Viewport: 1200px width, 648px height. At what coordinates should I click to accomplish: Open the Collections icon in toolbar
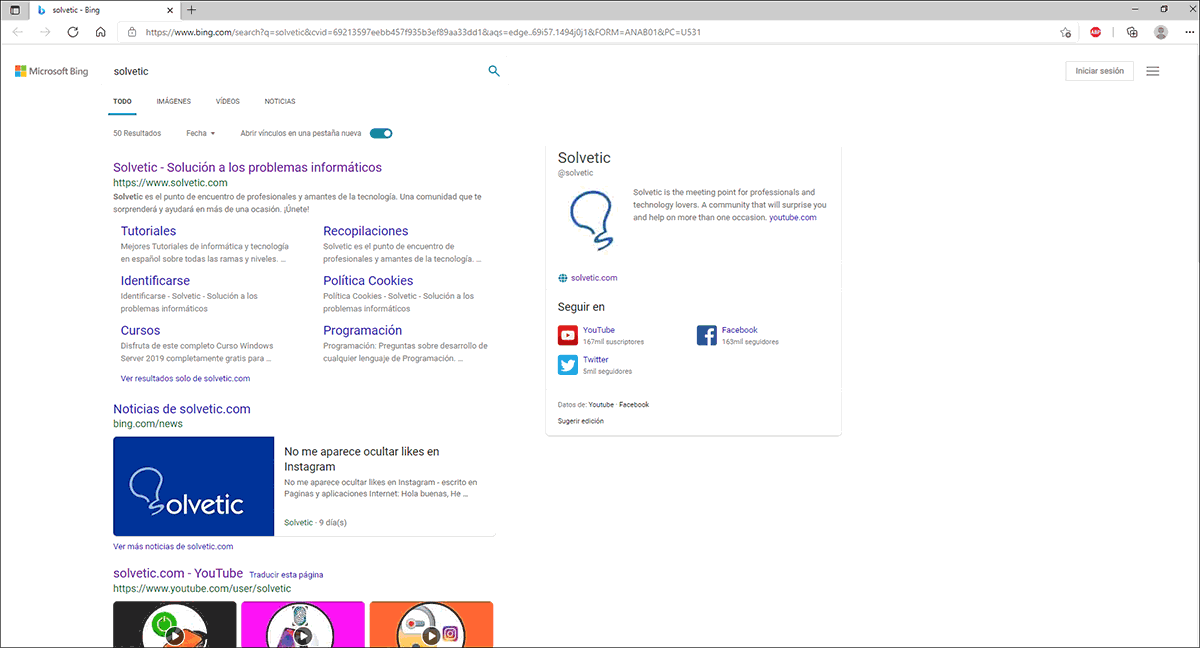coord(1132,32)
